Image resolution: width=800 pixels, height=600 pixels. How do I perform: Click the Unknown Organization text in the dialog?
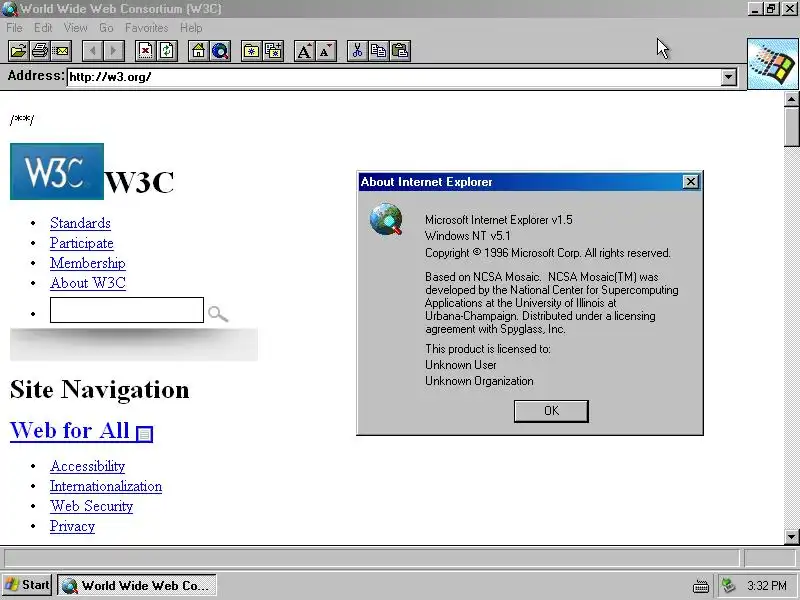[479, 381]
